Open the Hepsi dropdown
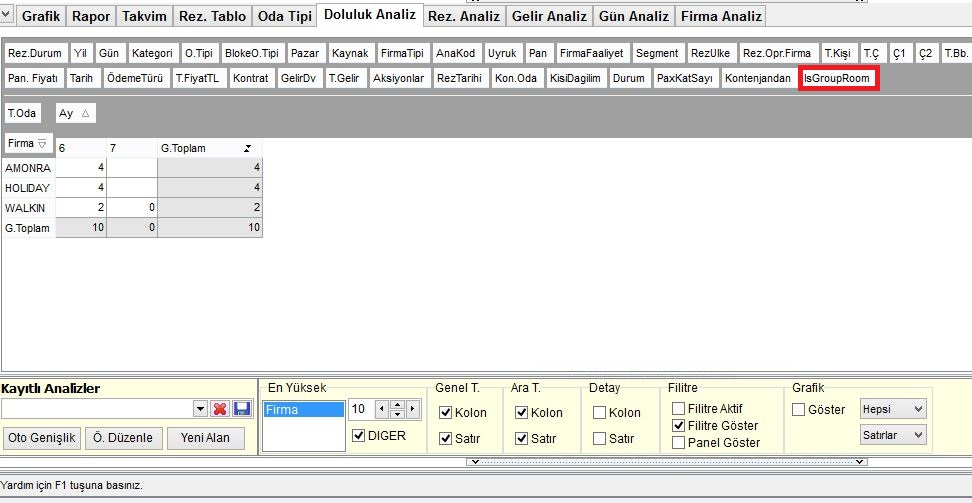972x503 pixels. [x=893, y=409]
